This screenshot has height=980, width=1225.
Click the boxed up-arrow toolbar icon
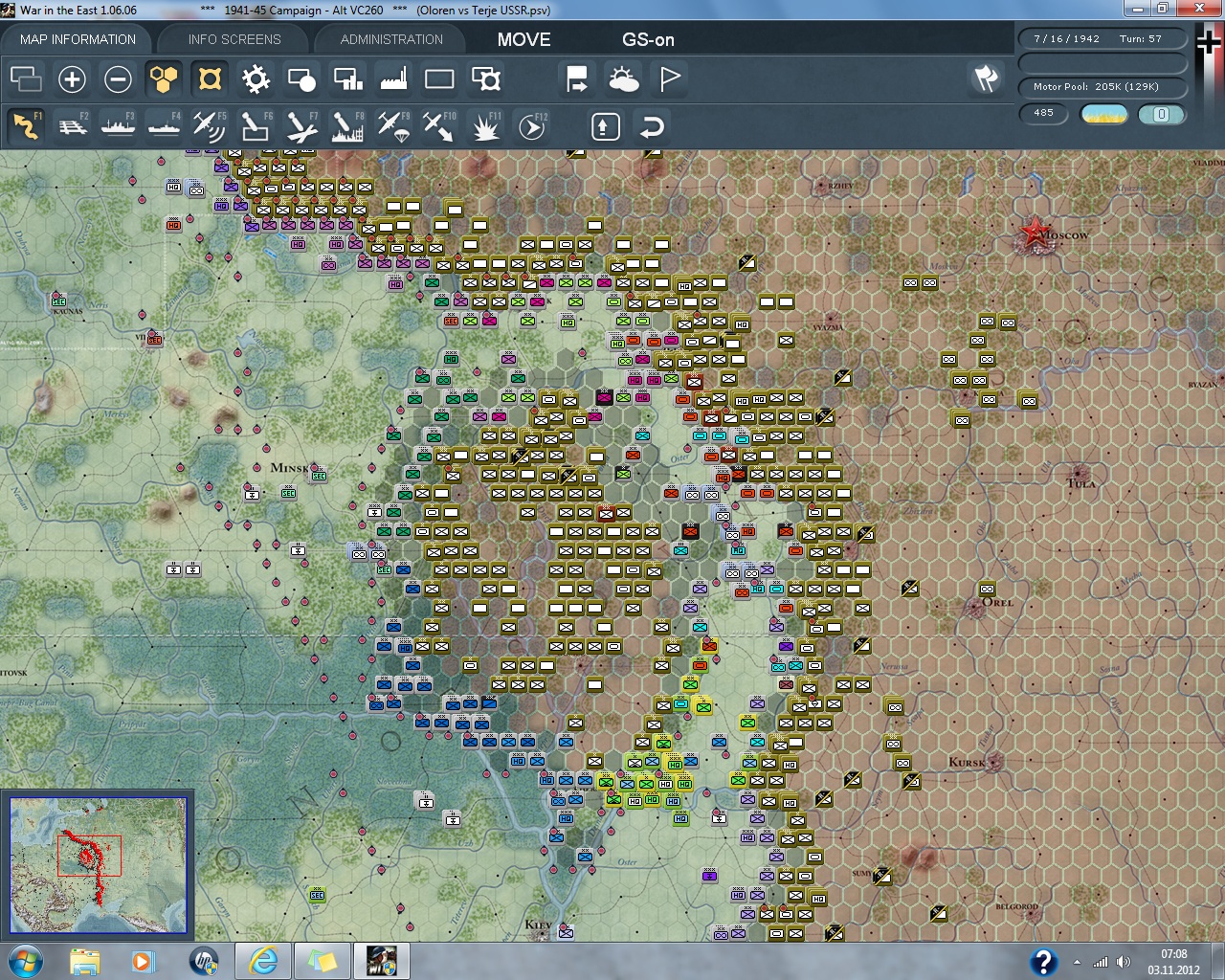[606, 126]
